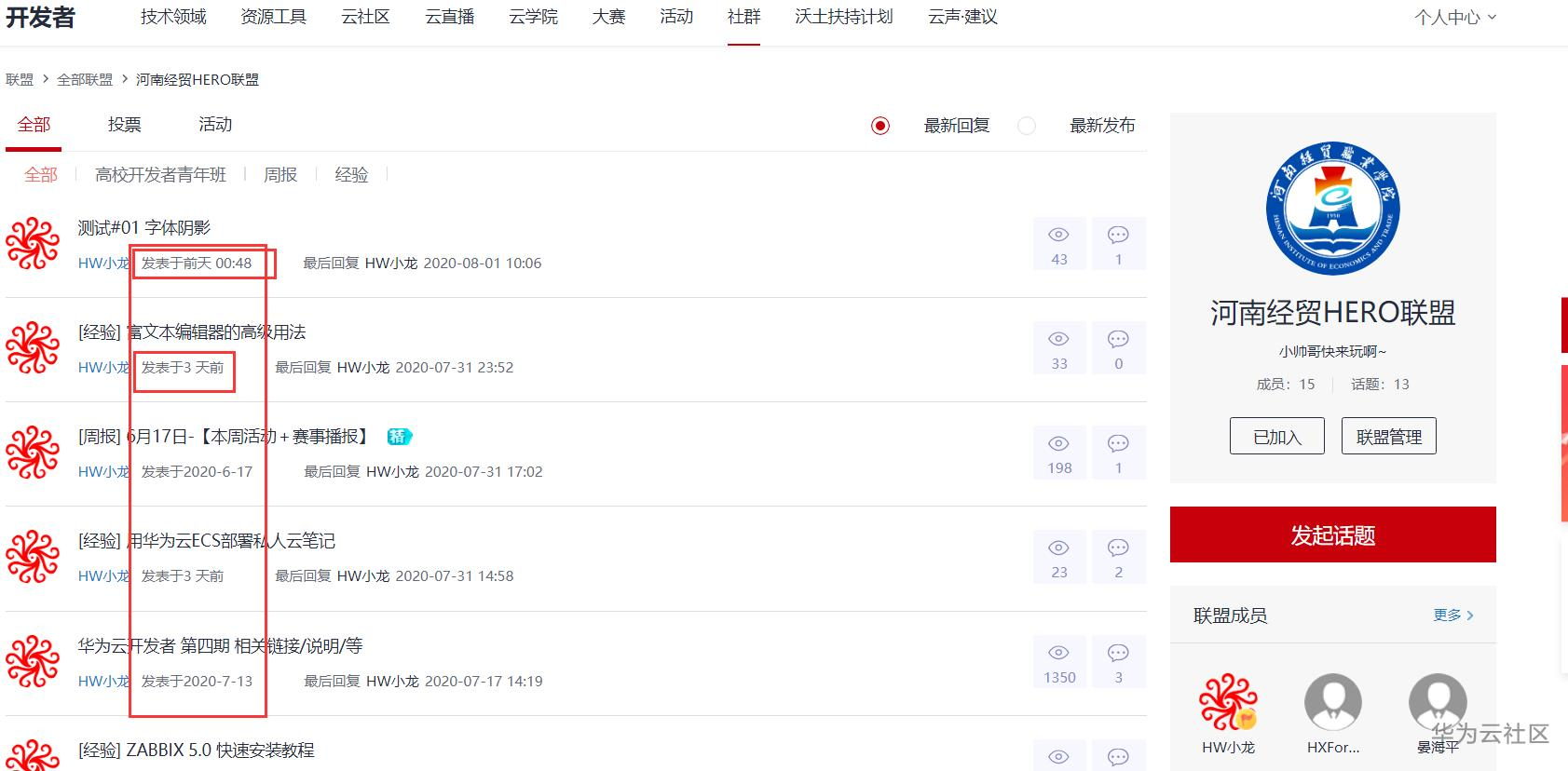
Task: Click the 开发者 site logo
Action: click(x=40, y=18)
